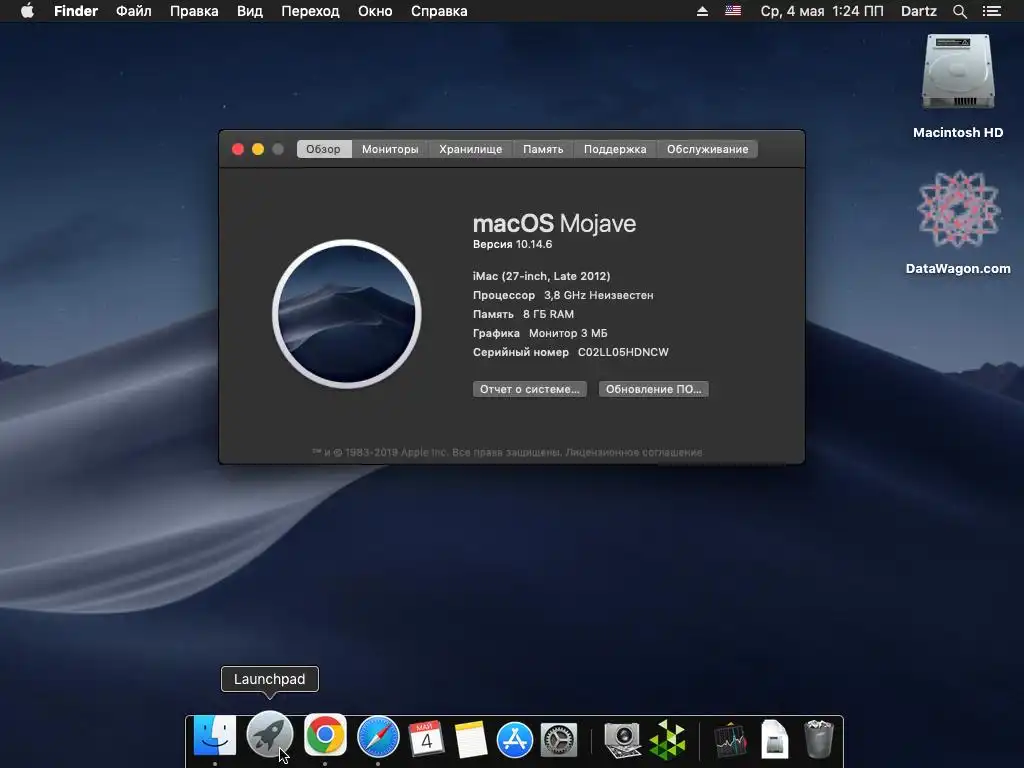The width and height of the screenshot is (1024, 768).
Task: Open Notification Center list icon
Action: (992, 11)
